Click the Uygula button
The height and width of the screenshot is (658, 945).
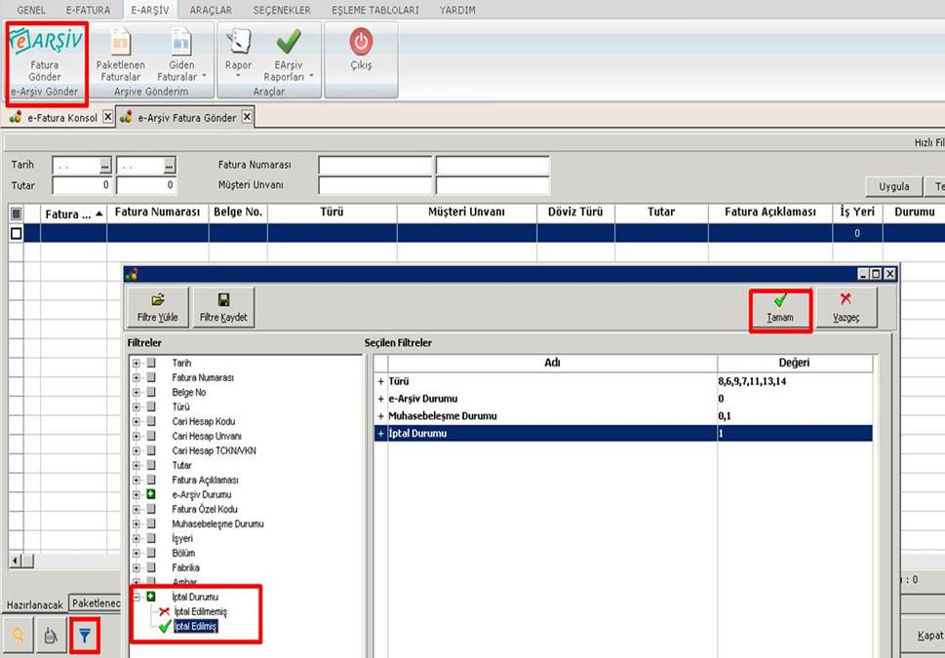click(894, 186)
